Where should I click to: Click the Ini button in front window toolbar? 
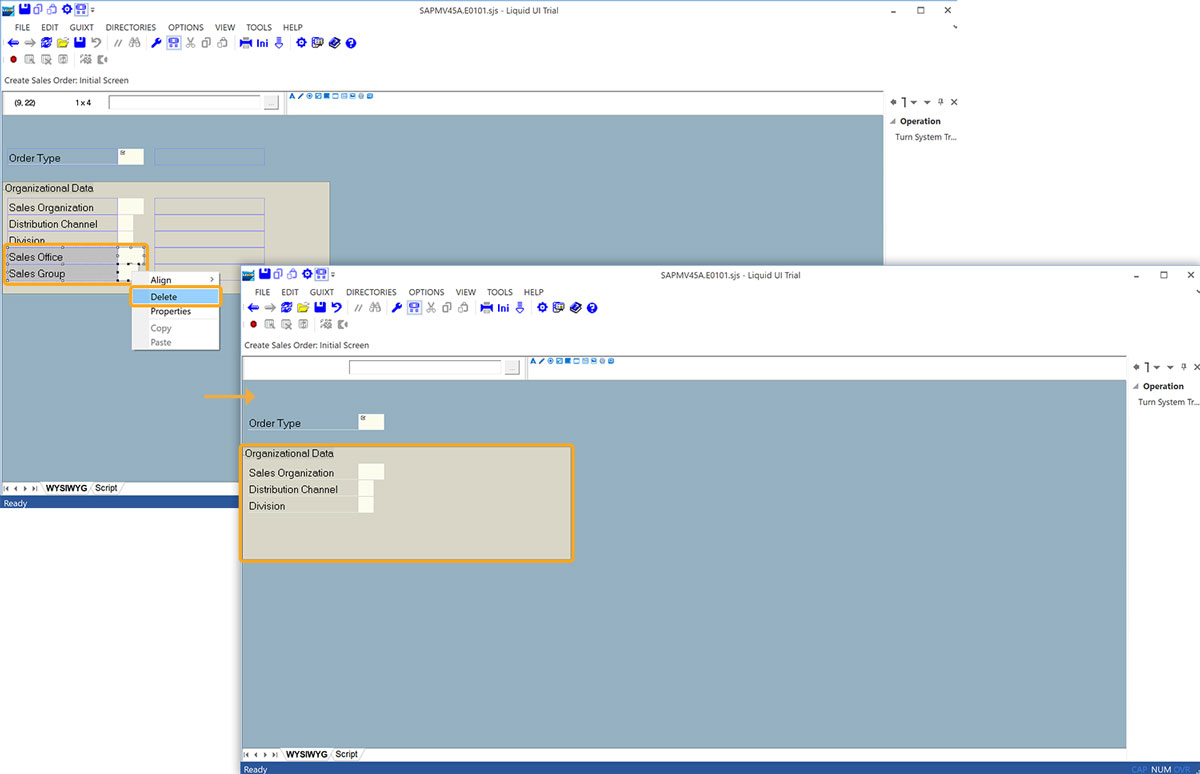pos(502,308)
